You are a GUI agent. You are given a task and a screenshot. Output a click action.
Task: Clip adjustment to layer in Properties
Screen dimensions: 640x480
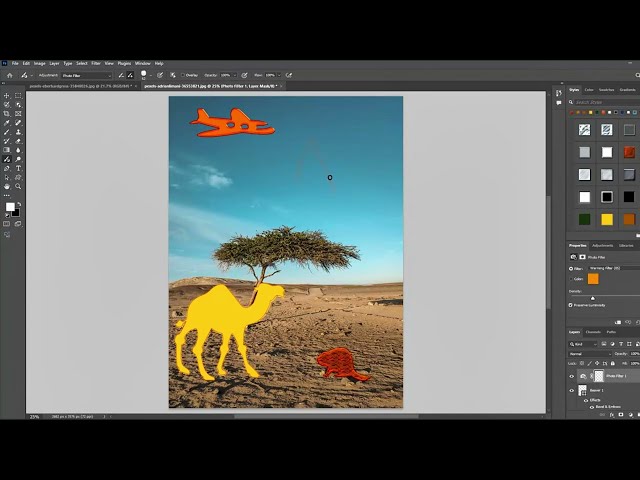(x=618, y=322)
